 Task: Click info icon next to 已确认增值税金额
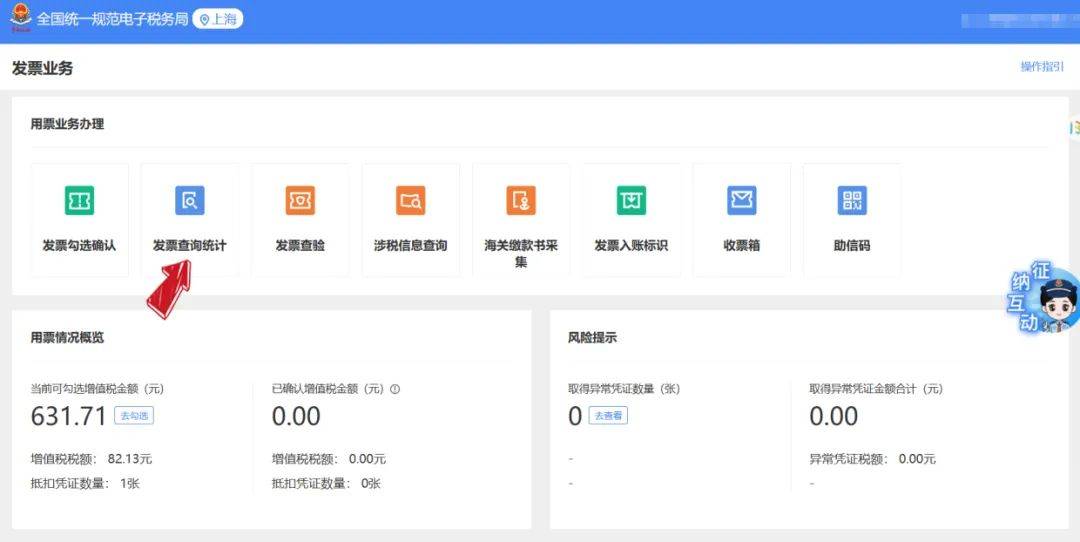point(395,389)
